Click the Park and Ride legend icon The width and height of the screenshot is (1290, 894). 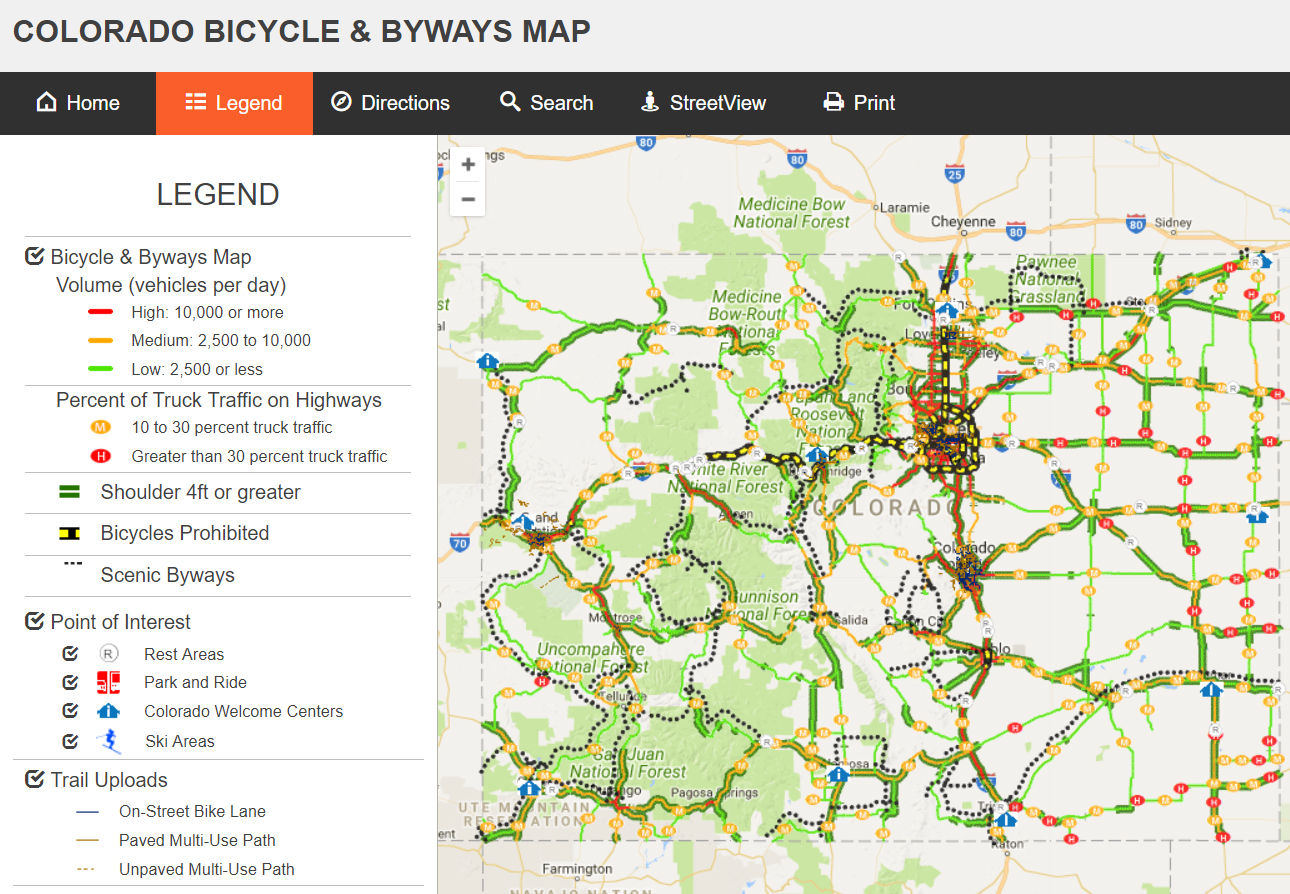point(109,683)
